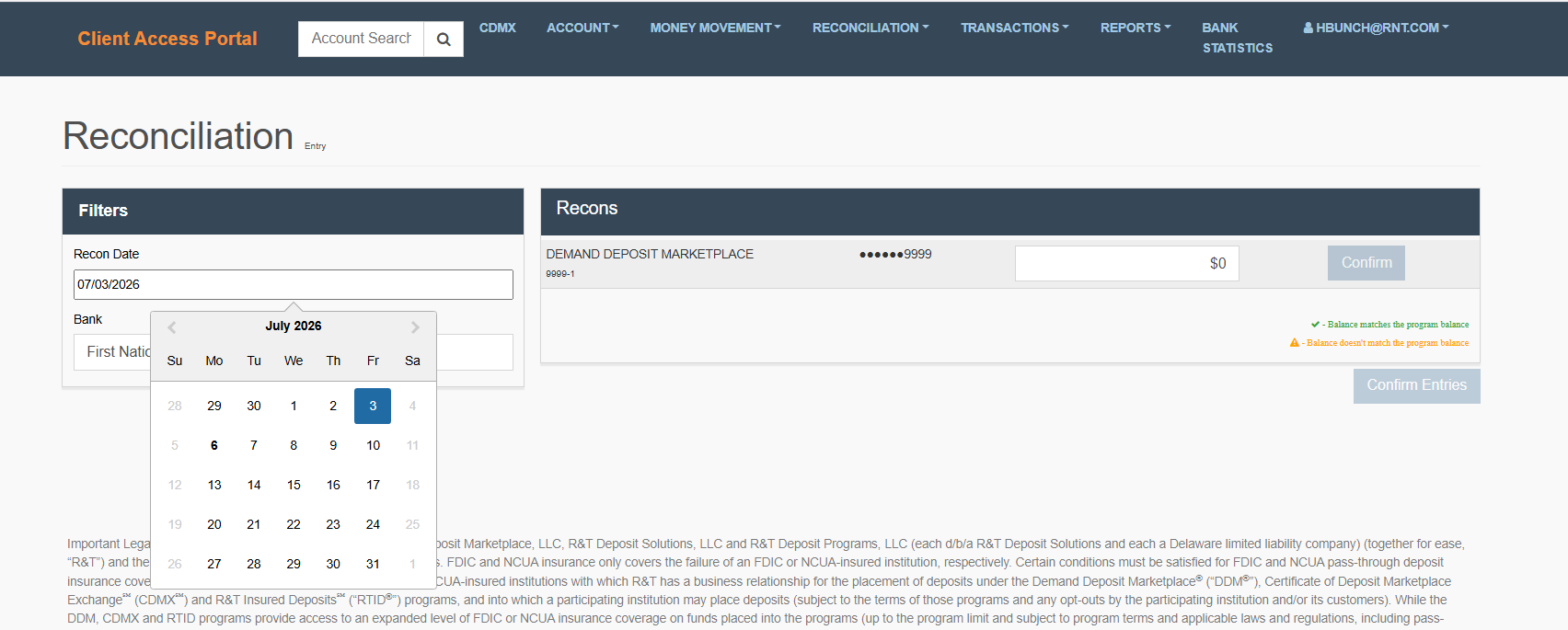Go to previous month in calendar
The image size is (1568, 630).
click(172, 326)
